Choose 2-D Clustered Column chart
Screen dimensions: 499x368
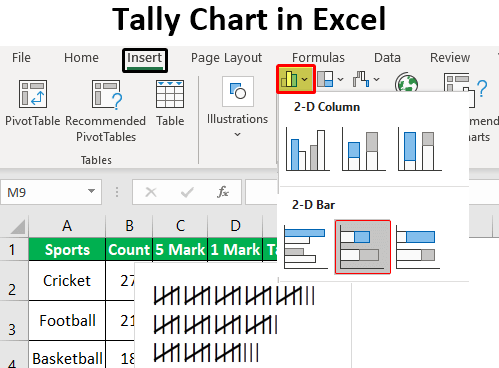click(308, 150)
